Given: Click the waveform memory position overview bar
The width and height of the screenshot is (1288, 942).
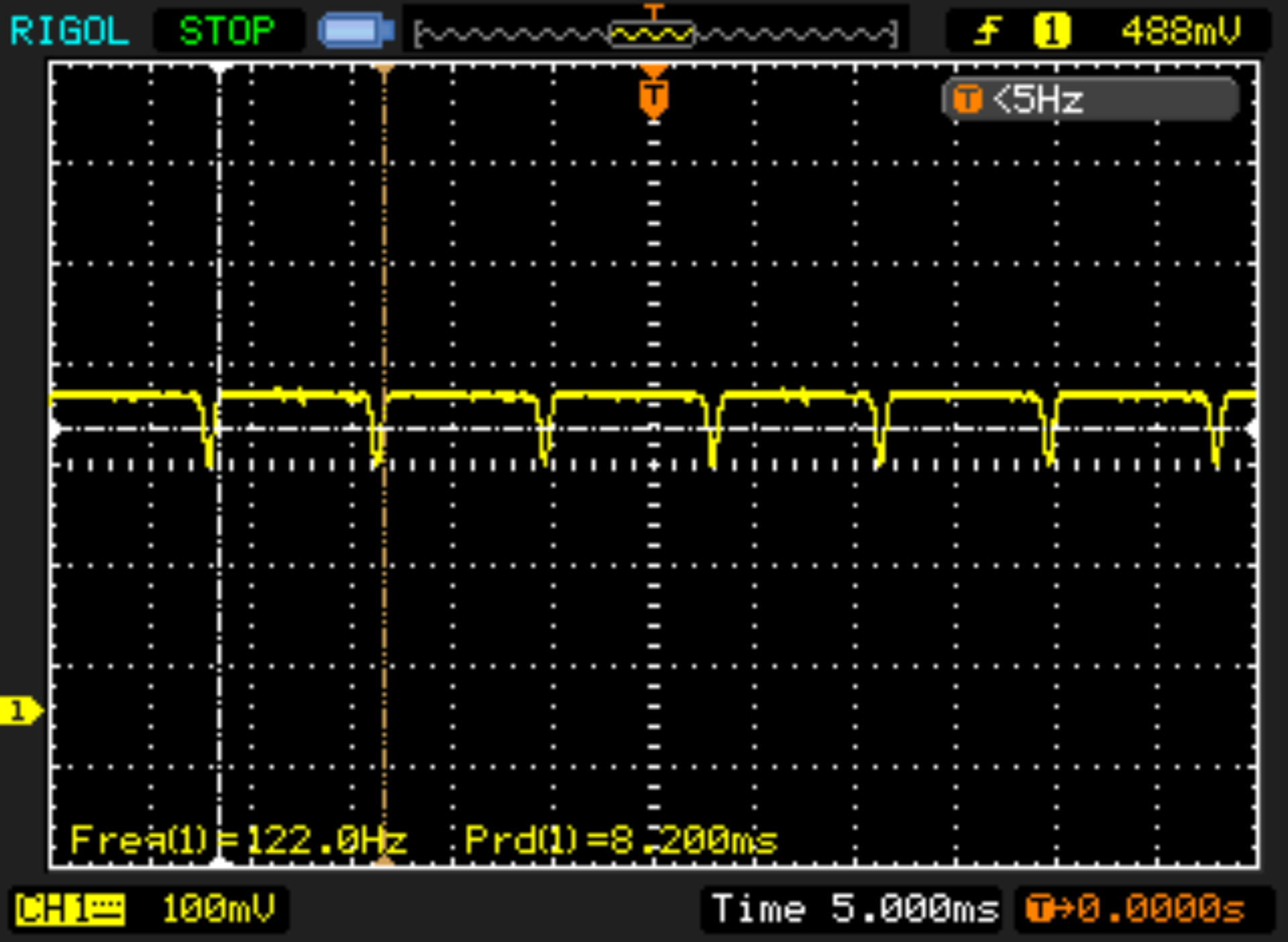Looking at the screenshot, I should coord(655,34).
